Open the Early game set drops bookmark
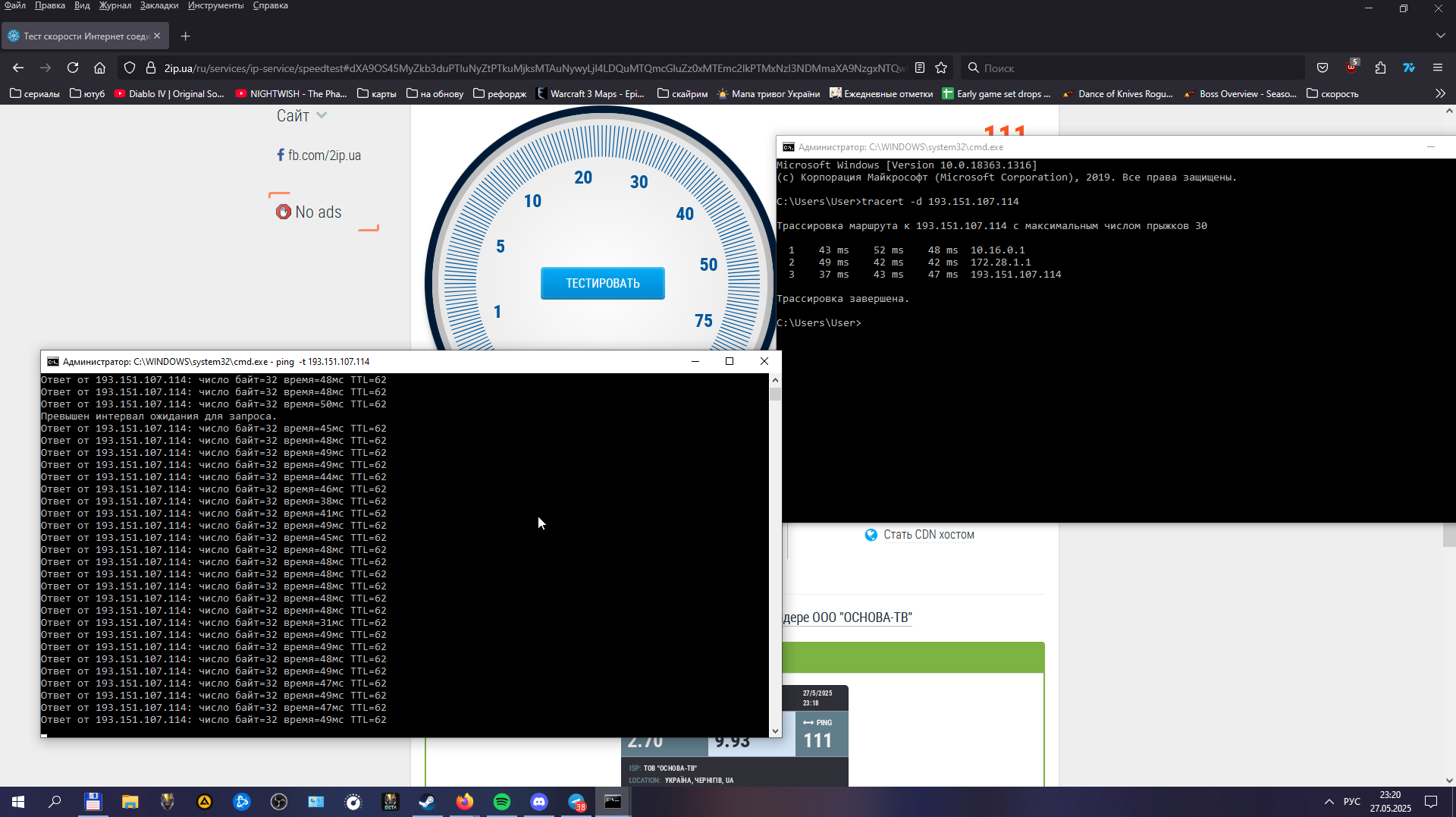Screen dimensions: 1456x817 996,94
